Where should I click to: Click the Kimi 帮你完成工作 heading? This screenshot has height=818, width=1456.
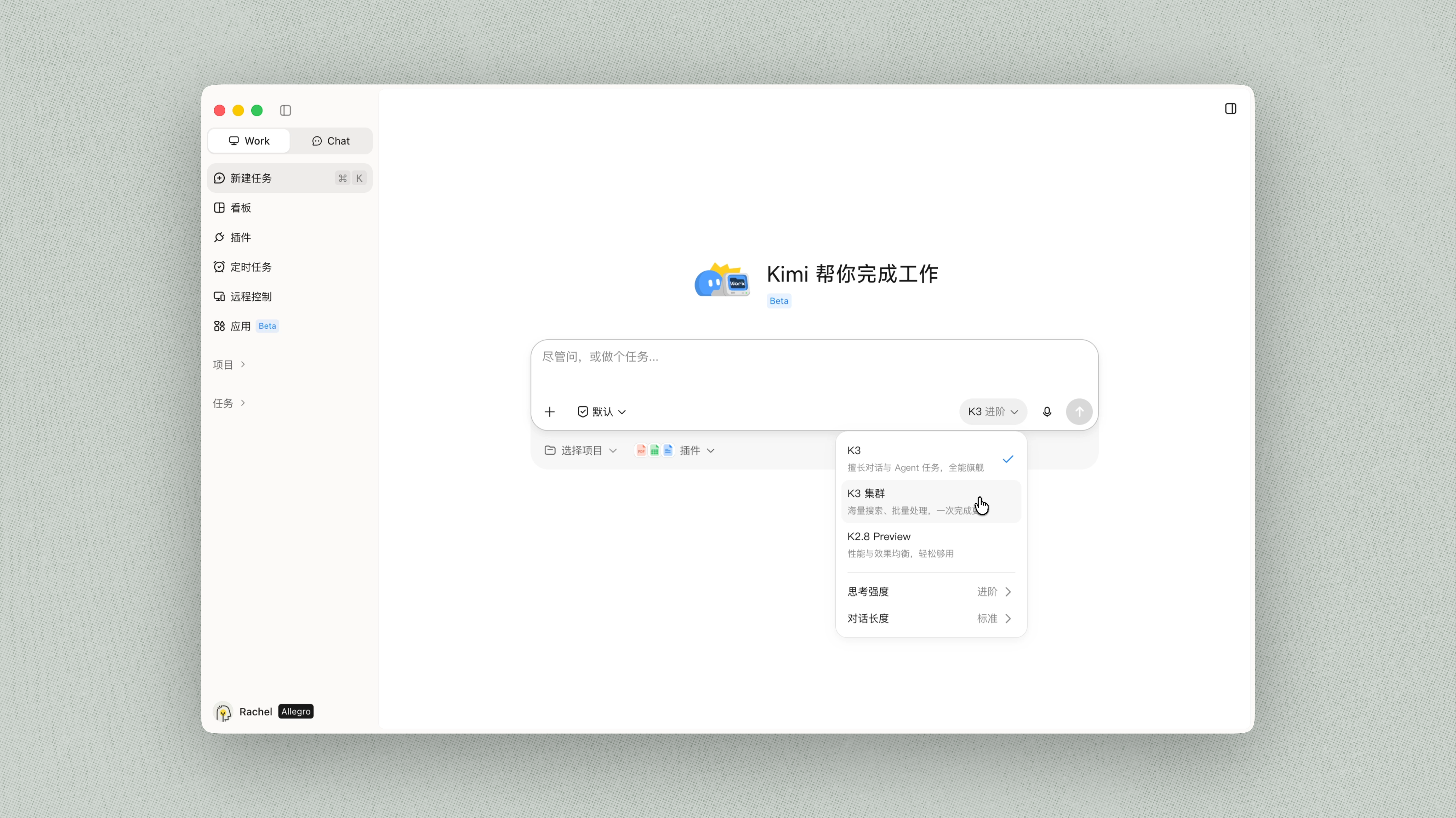tap(852, 274)
